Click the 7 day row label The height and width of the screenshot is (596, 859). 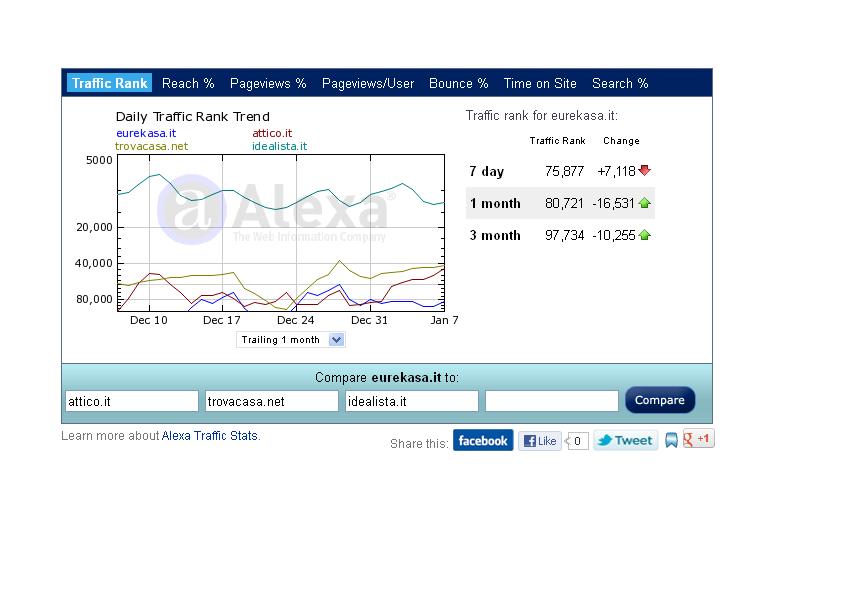[486, 171]
